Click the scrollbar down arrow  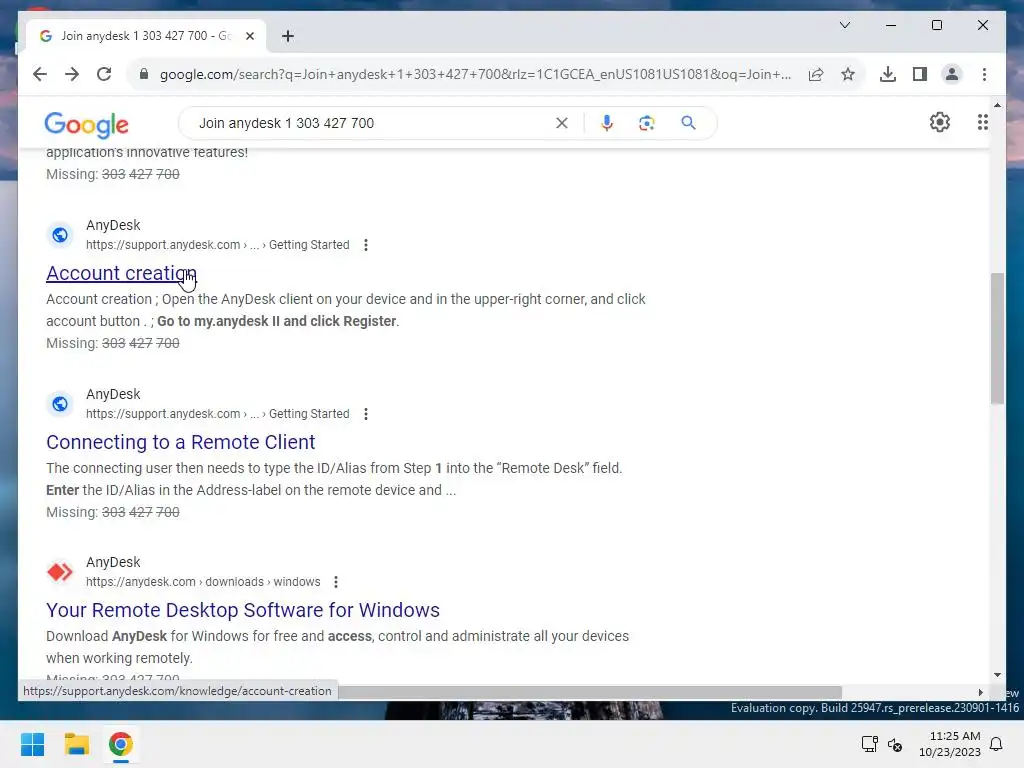point(997,675)
